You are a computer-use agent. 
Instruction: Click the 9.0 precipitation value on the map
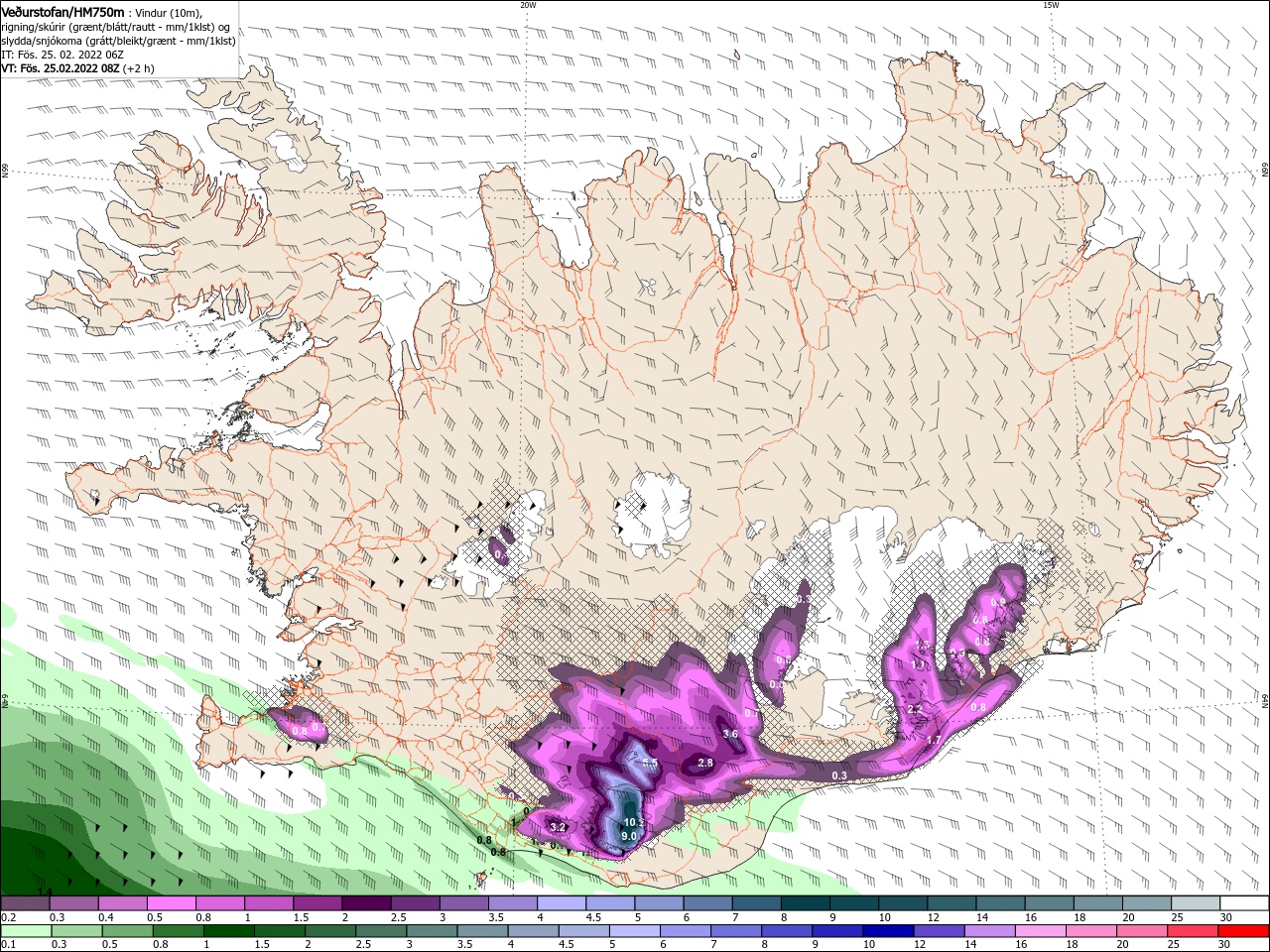tap(628, 836)
